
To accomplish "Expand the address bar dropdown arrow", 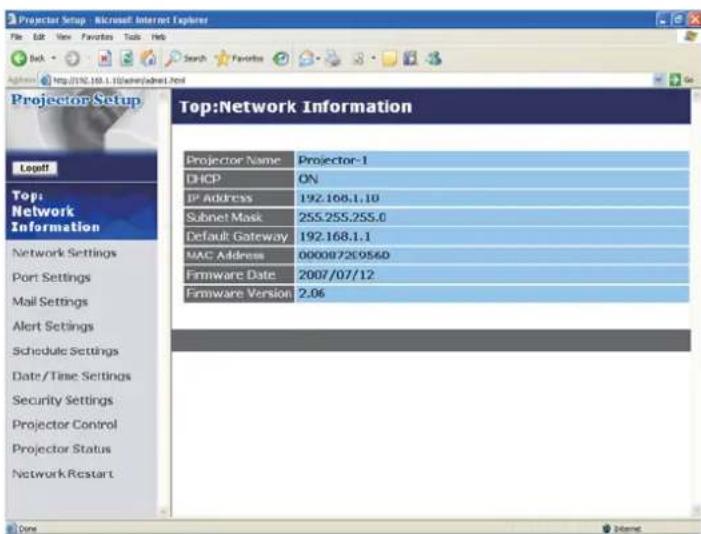I will tap(658, 81).
